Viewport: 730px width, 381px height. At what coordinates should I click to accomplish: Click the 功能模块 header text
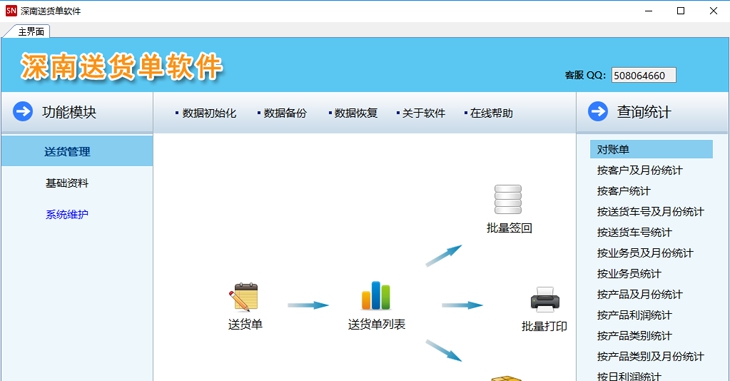click(69, 112)
